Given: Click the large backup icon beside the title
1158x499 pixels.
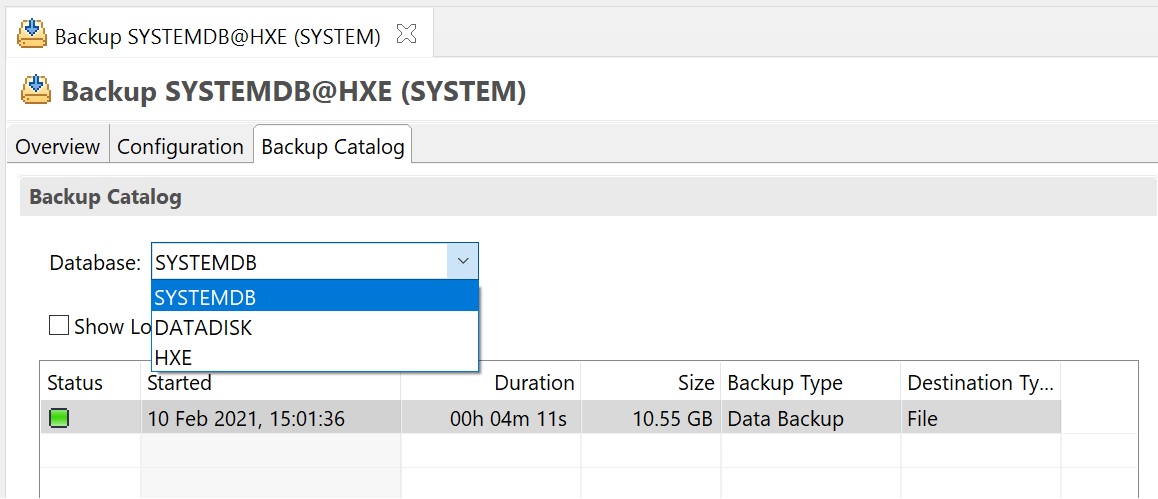Looking at the screenshot, I should click(37, 91).
